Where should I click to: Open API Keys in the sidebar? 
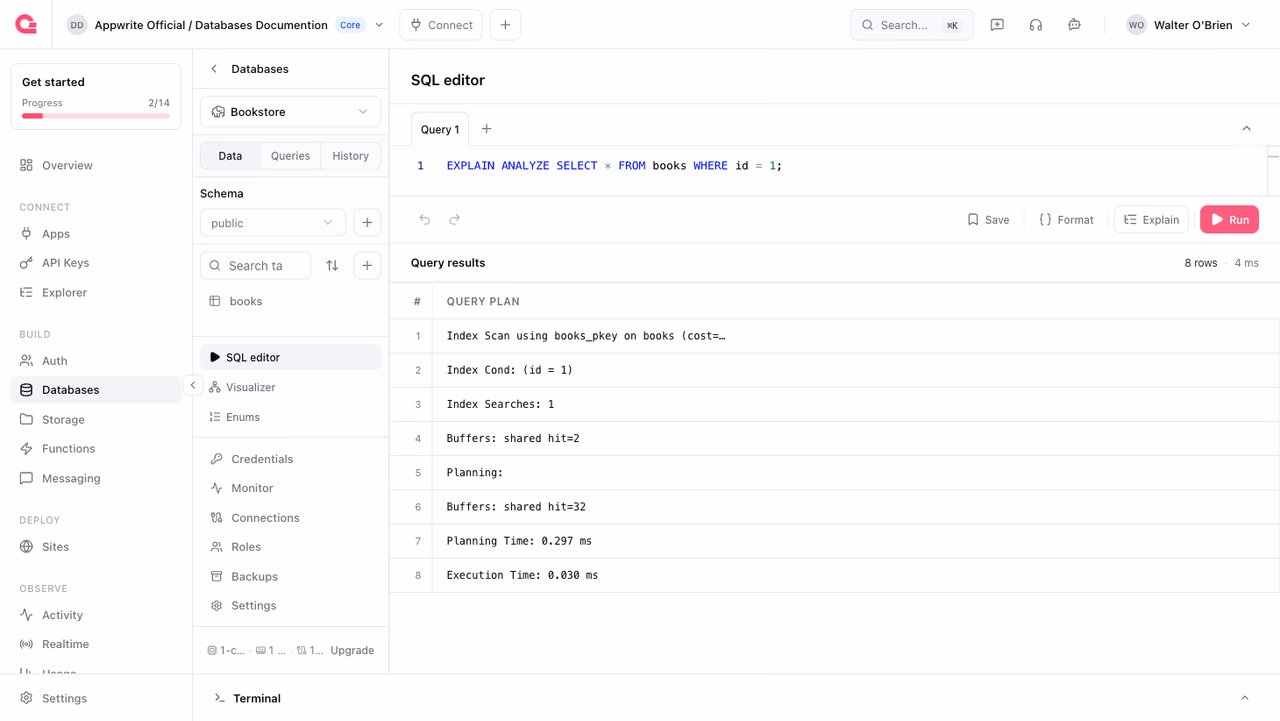click(96, 263)
